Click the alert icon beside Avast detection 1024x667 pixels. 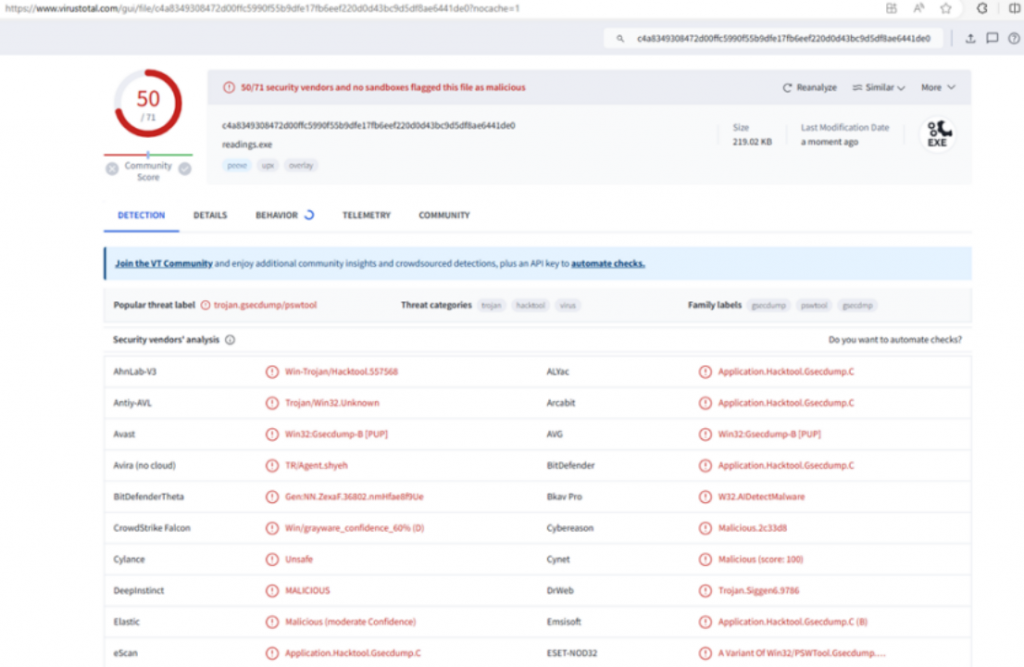272,434
